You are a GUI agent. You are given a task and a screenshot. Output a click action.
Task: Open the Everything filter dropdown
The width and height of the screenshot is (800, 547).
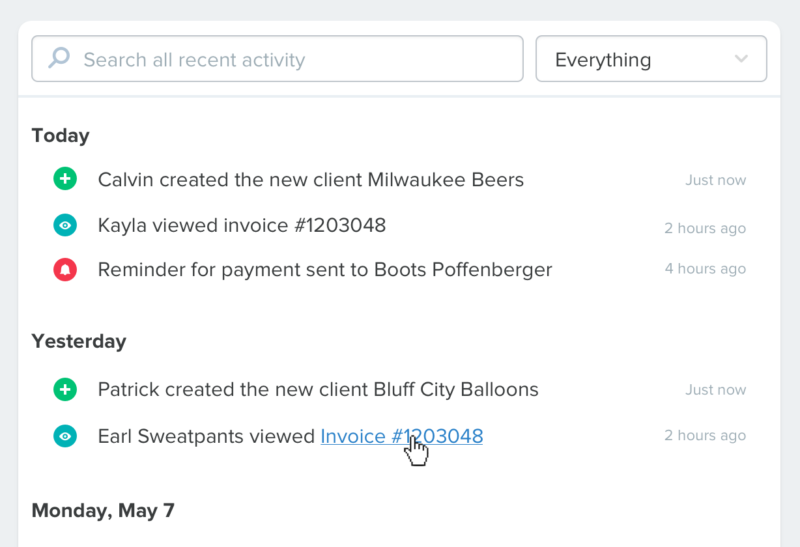[x=651, y=59]
